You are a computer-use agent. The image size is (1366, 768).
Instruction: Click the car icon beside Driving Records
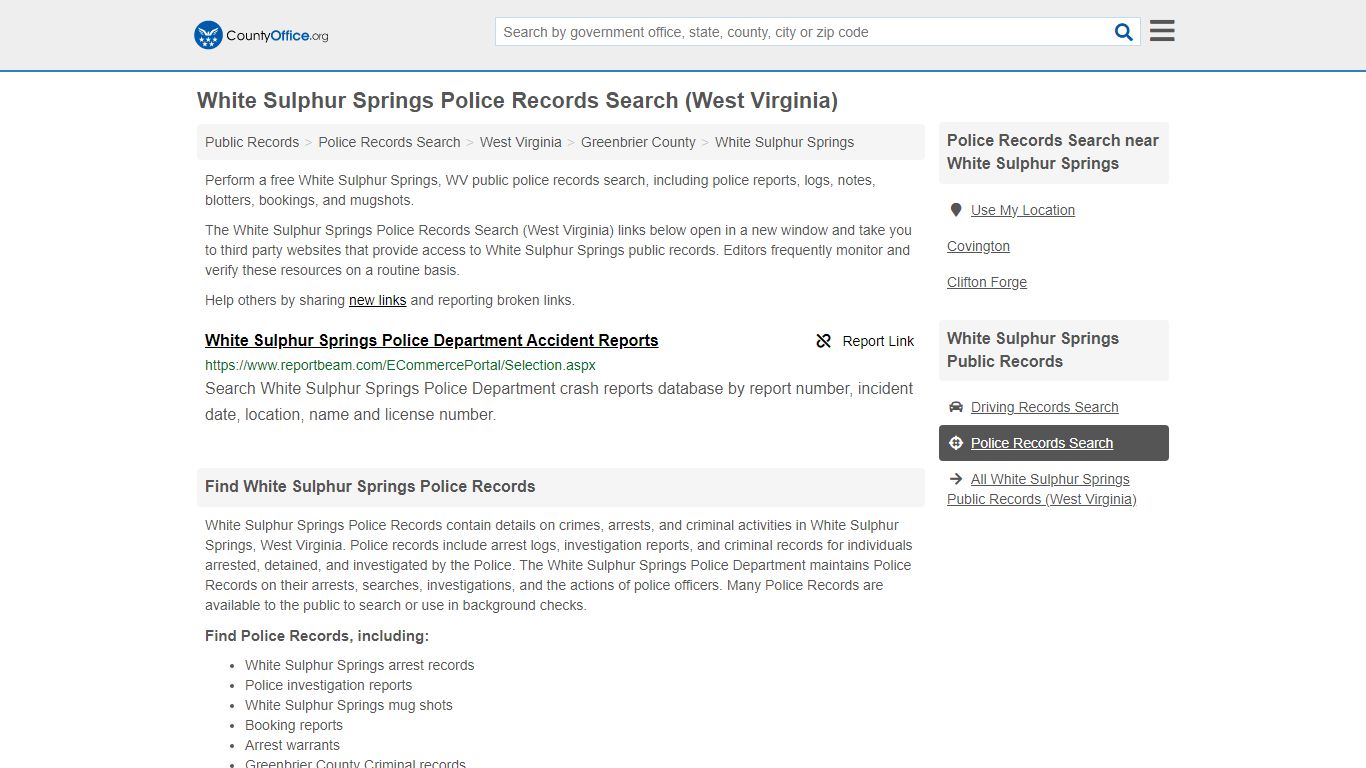[x=956, y=407]
